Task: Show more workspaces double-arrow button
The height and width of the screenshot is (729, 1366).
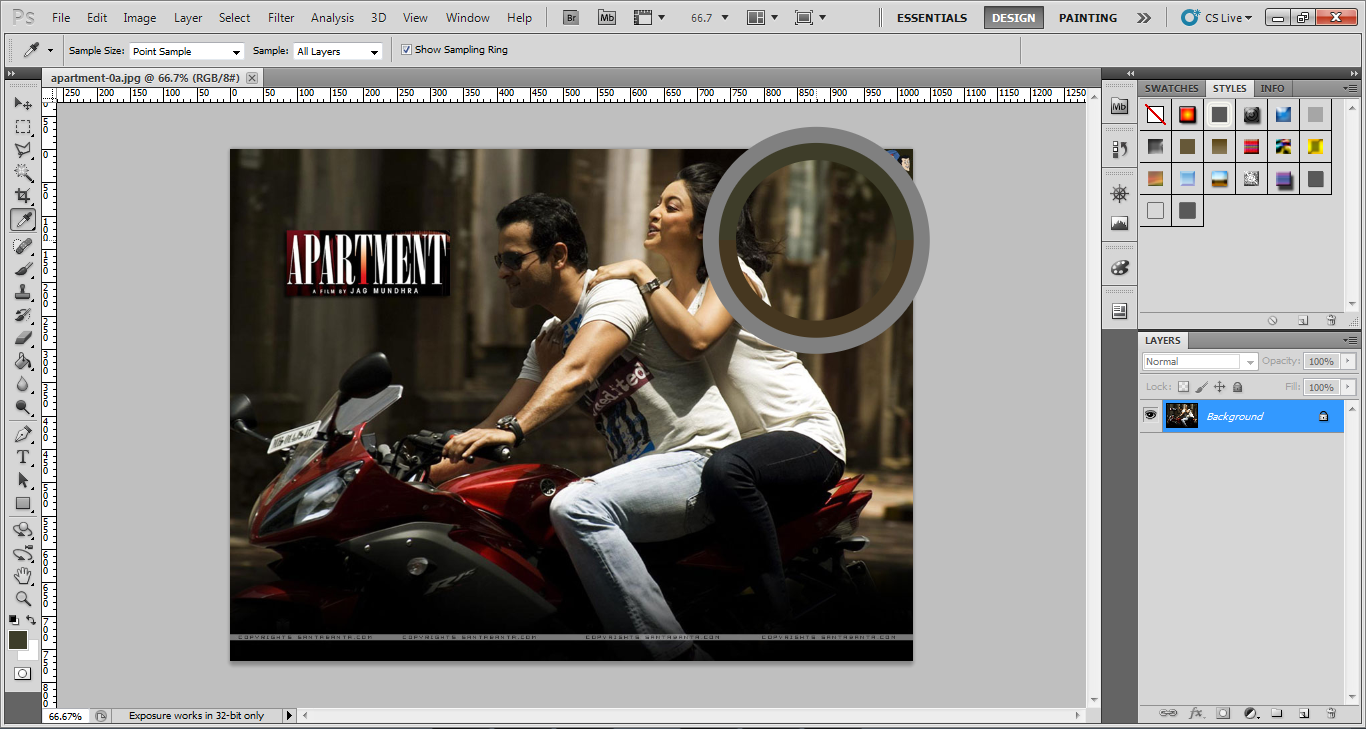Action: point(1144,18)
